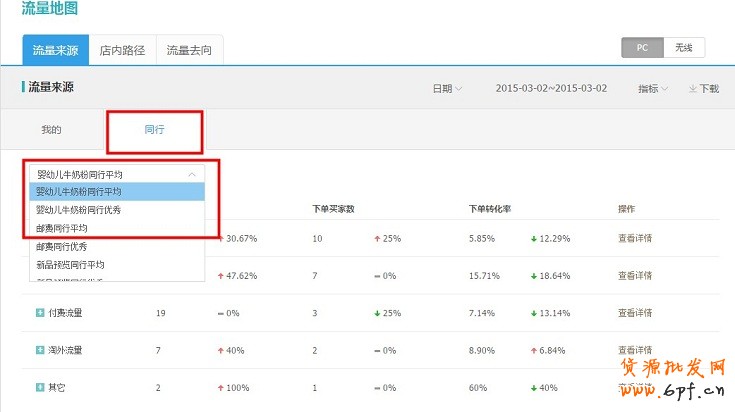Expand the 淘外流量 row plus icon
This screenshot has width=735, height=412.
click(39, 351)
